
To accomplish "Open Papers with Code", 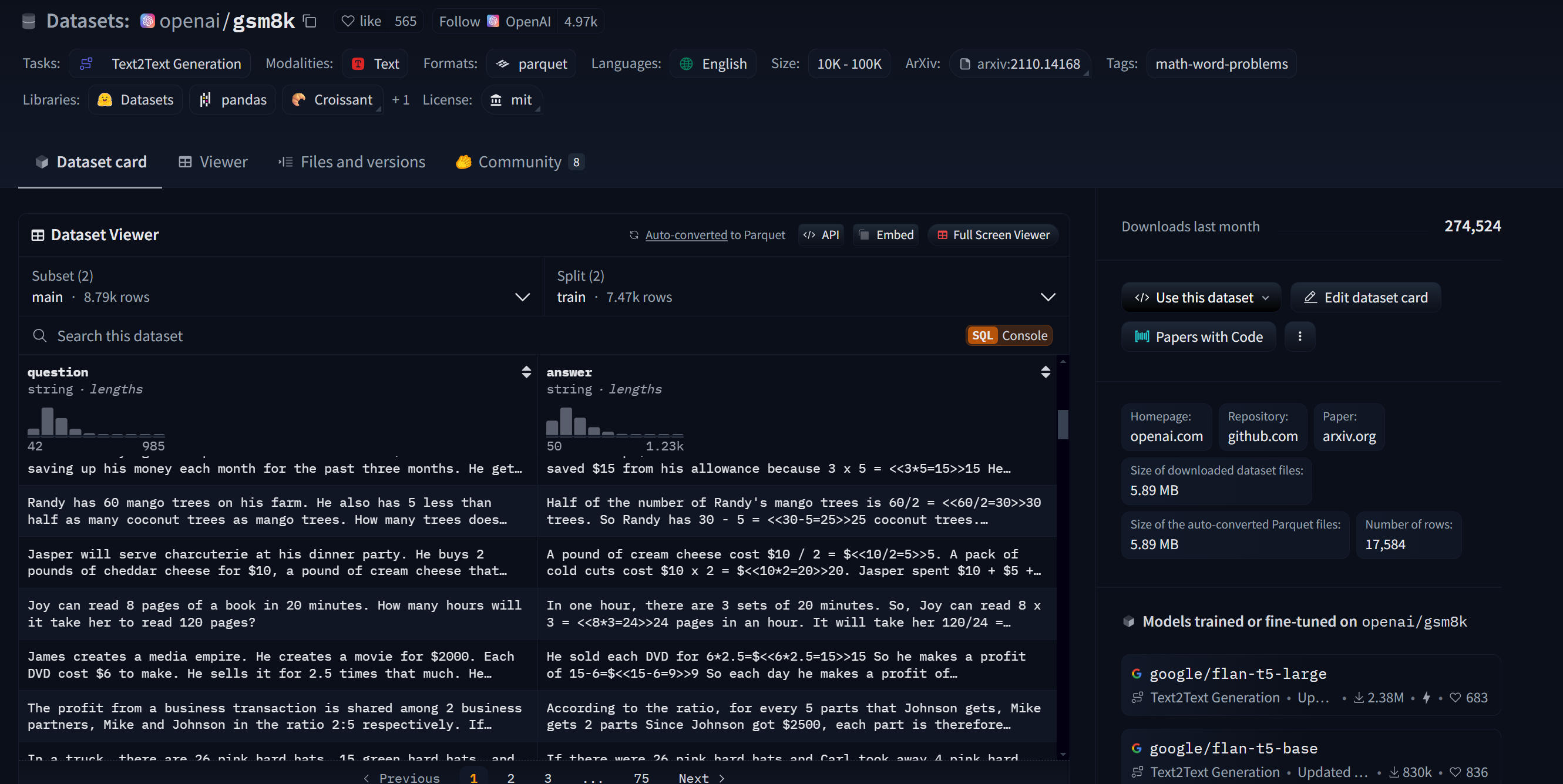I will coord(1198,337).
